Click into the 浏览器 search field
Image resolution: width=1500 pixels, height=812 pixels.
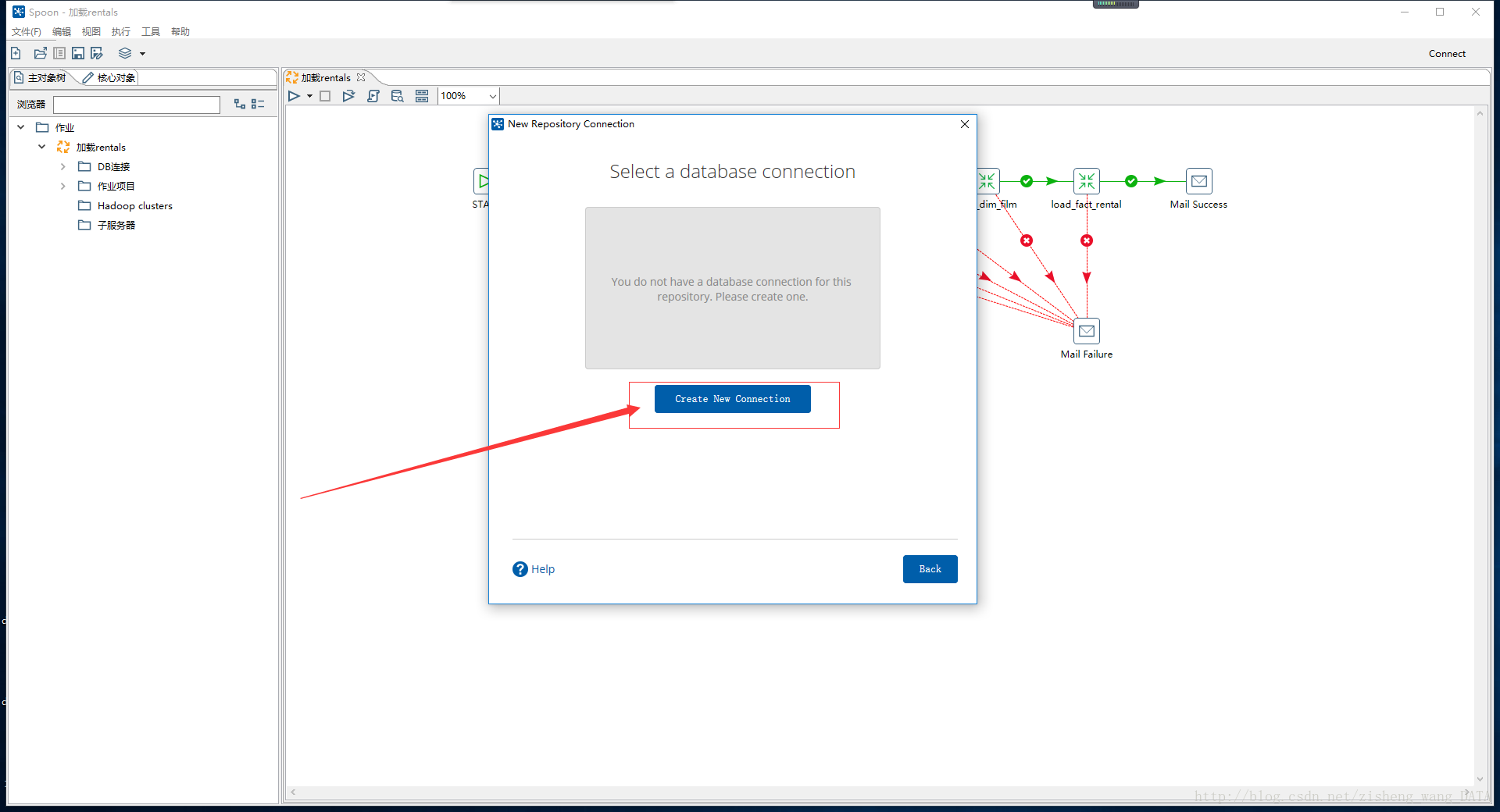pyautogui.click(x=137, y=105)
